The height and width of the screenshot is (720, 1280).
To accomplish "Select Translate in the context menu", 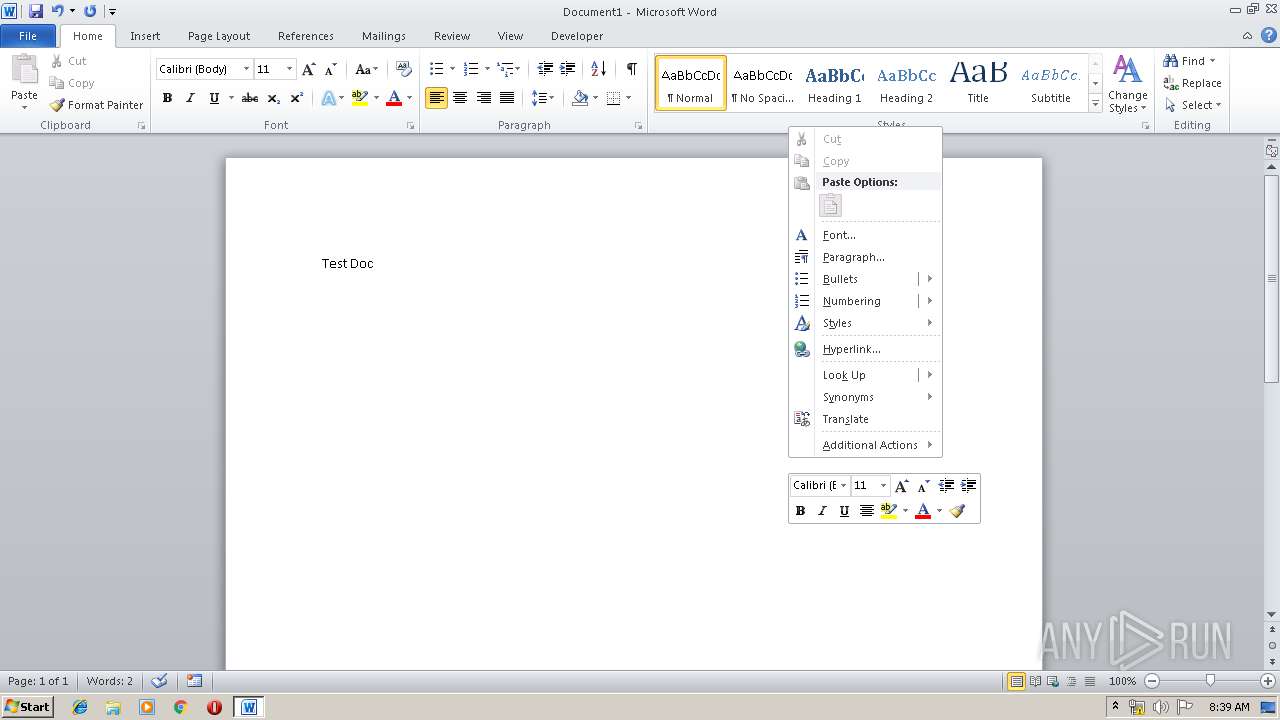I will click(x=865, y=419).
